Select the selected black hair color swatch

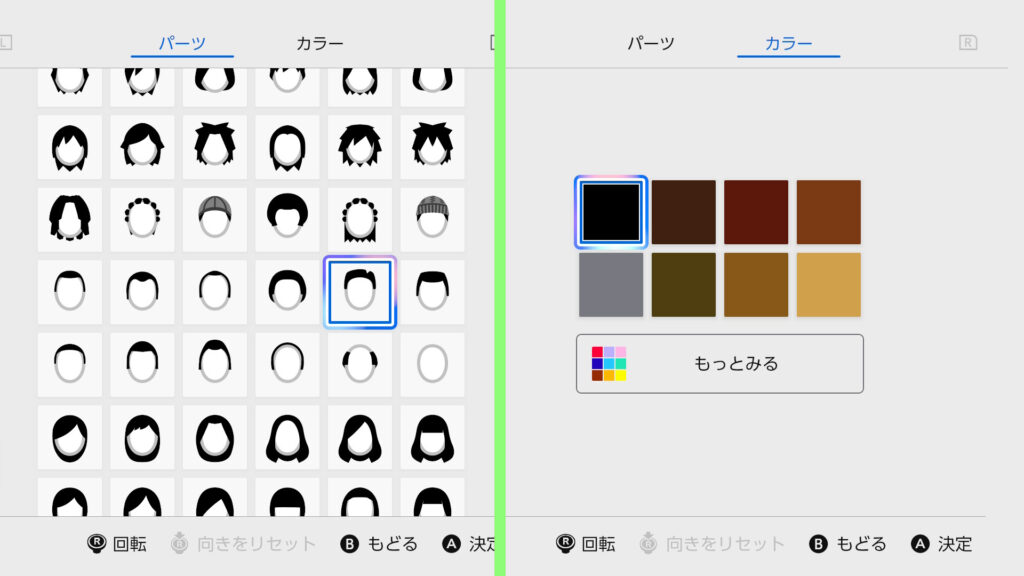[611, 212]
